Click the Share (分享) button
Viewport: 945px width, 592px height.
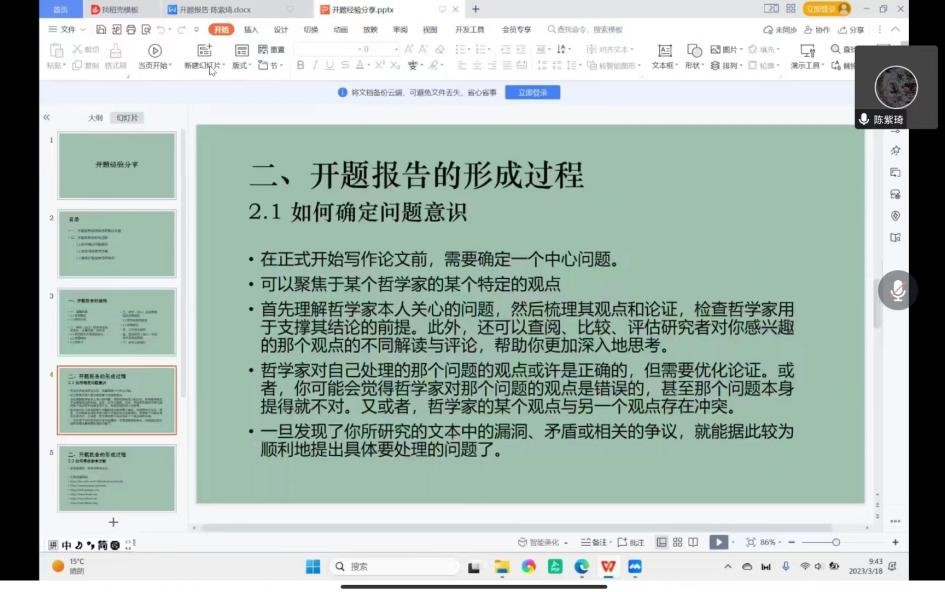tap(852, 30)
